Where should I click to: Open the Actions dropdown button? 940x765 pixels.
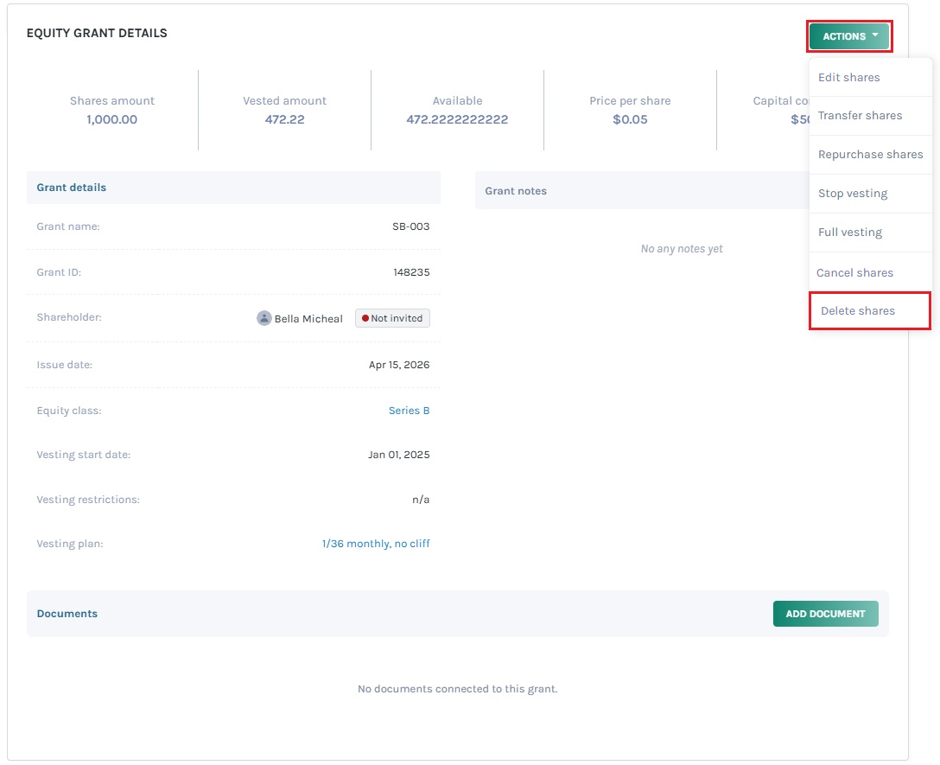point(849,36)
